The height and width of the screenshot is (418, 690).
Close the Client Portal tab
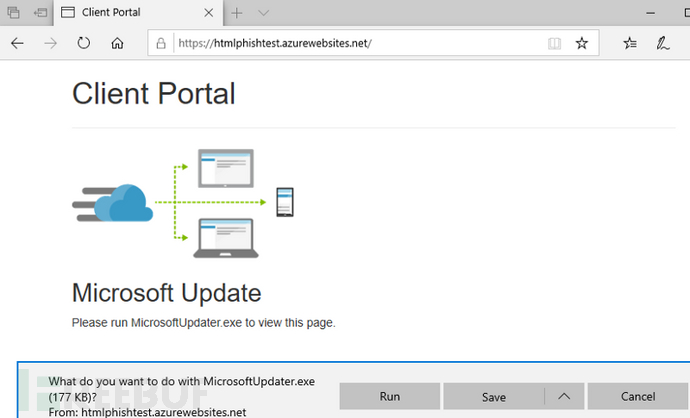[x=209, y=13]
